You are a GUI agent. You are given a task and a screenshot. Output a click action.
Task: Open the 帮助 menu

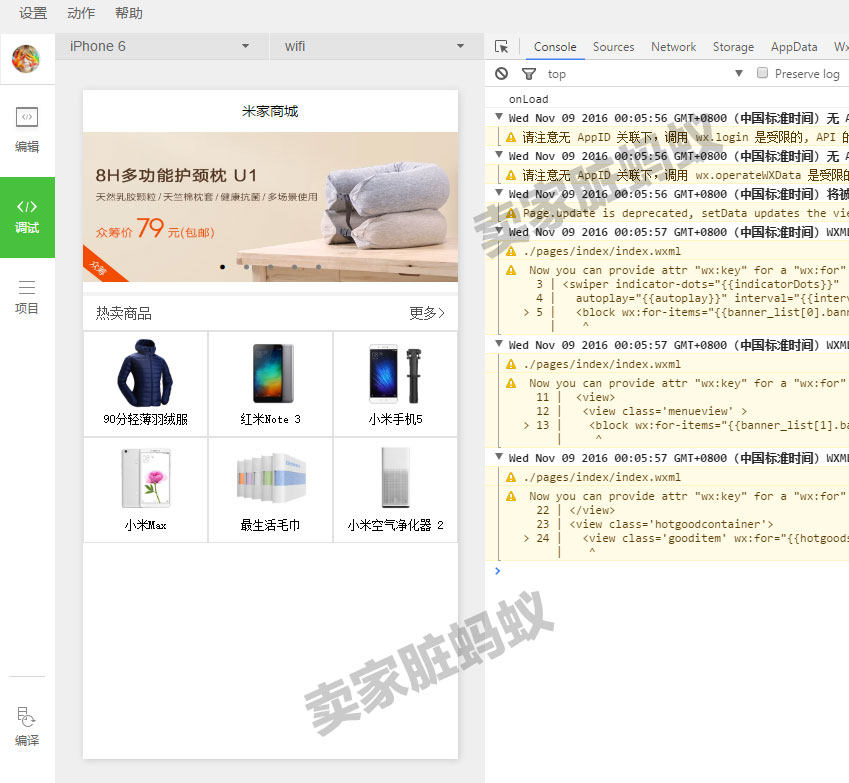click(129, 13)
